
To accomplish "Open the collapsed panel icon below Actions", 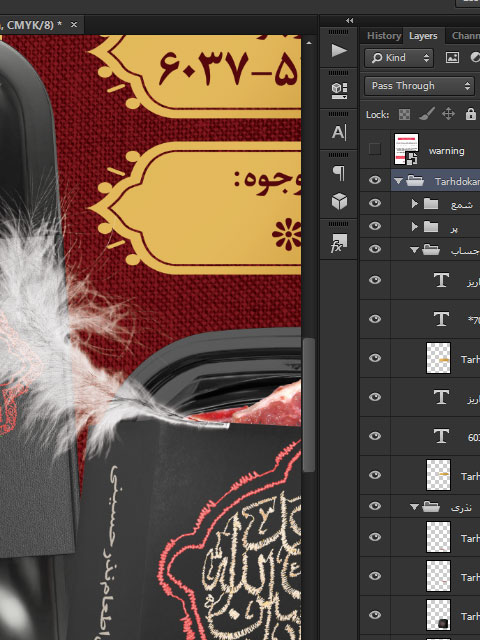I will [x=339, y=90].
